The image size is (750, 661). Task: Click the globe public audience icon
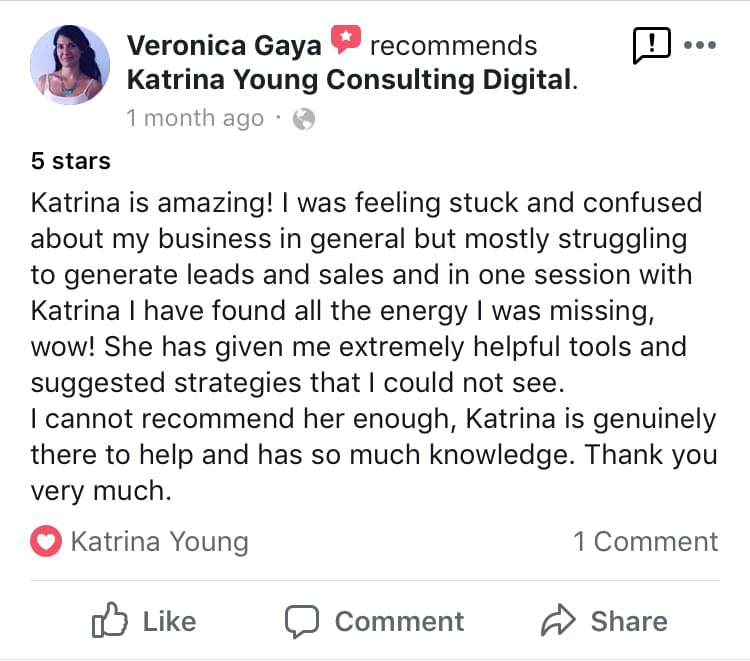(x=303, y=119)
